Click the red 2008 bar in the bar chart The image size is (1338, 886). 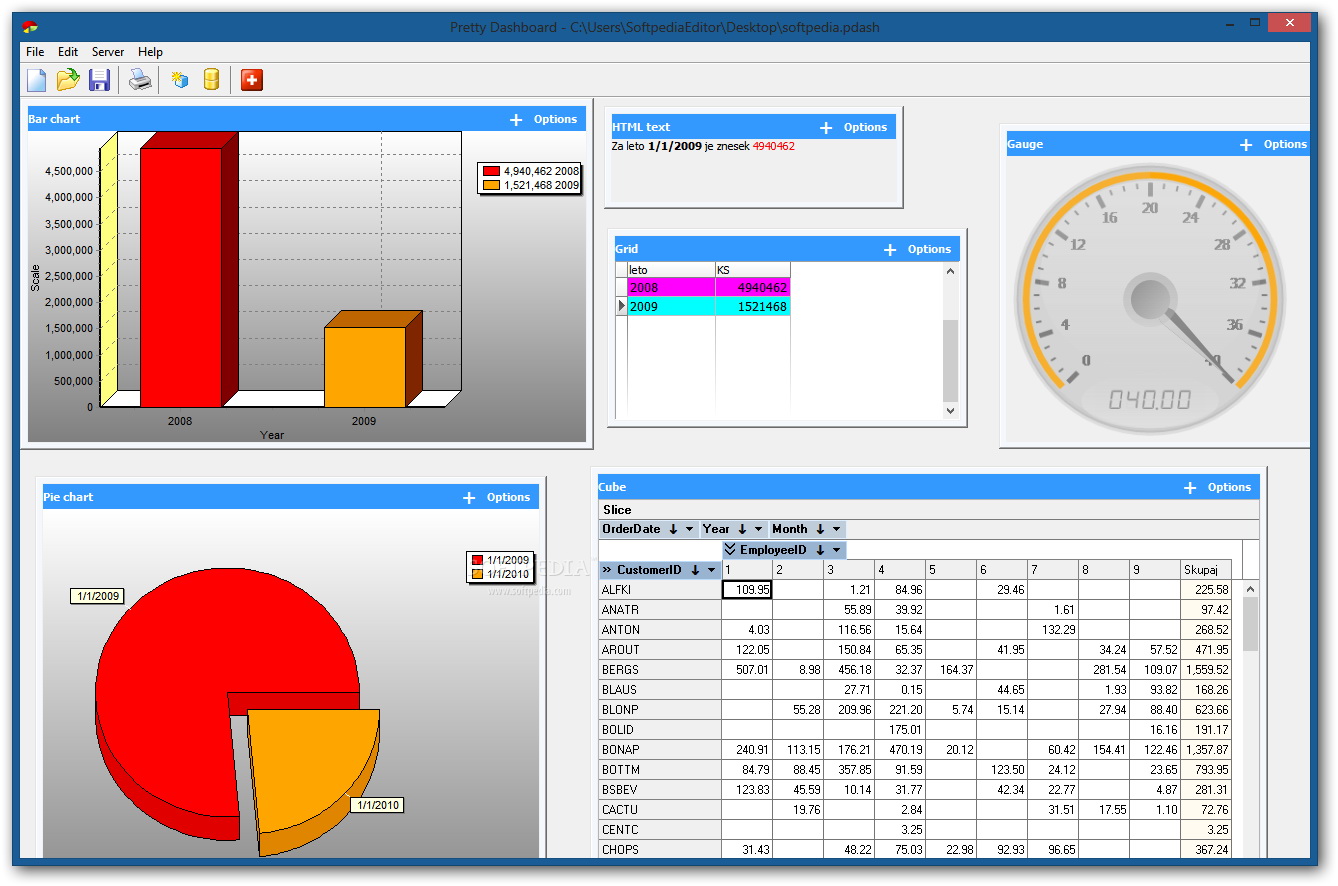click(x=180, y=277)
